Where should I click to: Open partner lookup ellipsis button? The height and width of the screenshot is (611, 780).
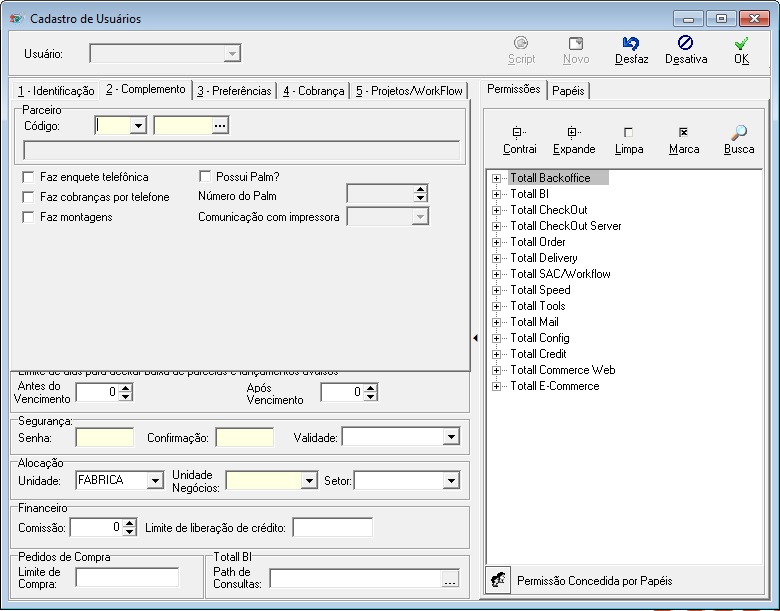(219, 126)
